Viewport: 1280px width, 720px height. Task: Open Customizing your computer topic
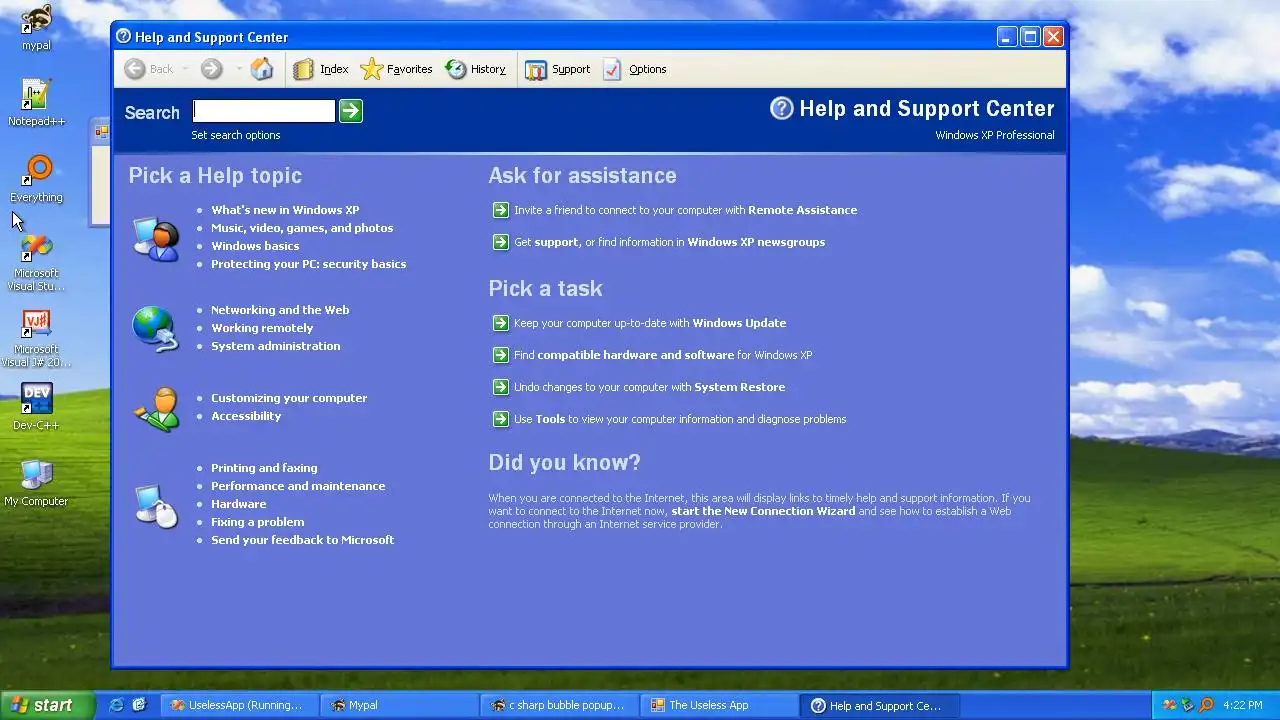point(289,398)
